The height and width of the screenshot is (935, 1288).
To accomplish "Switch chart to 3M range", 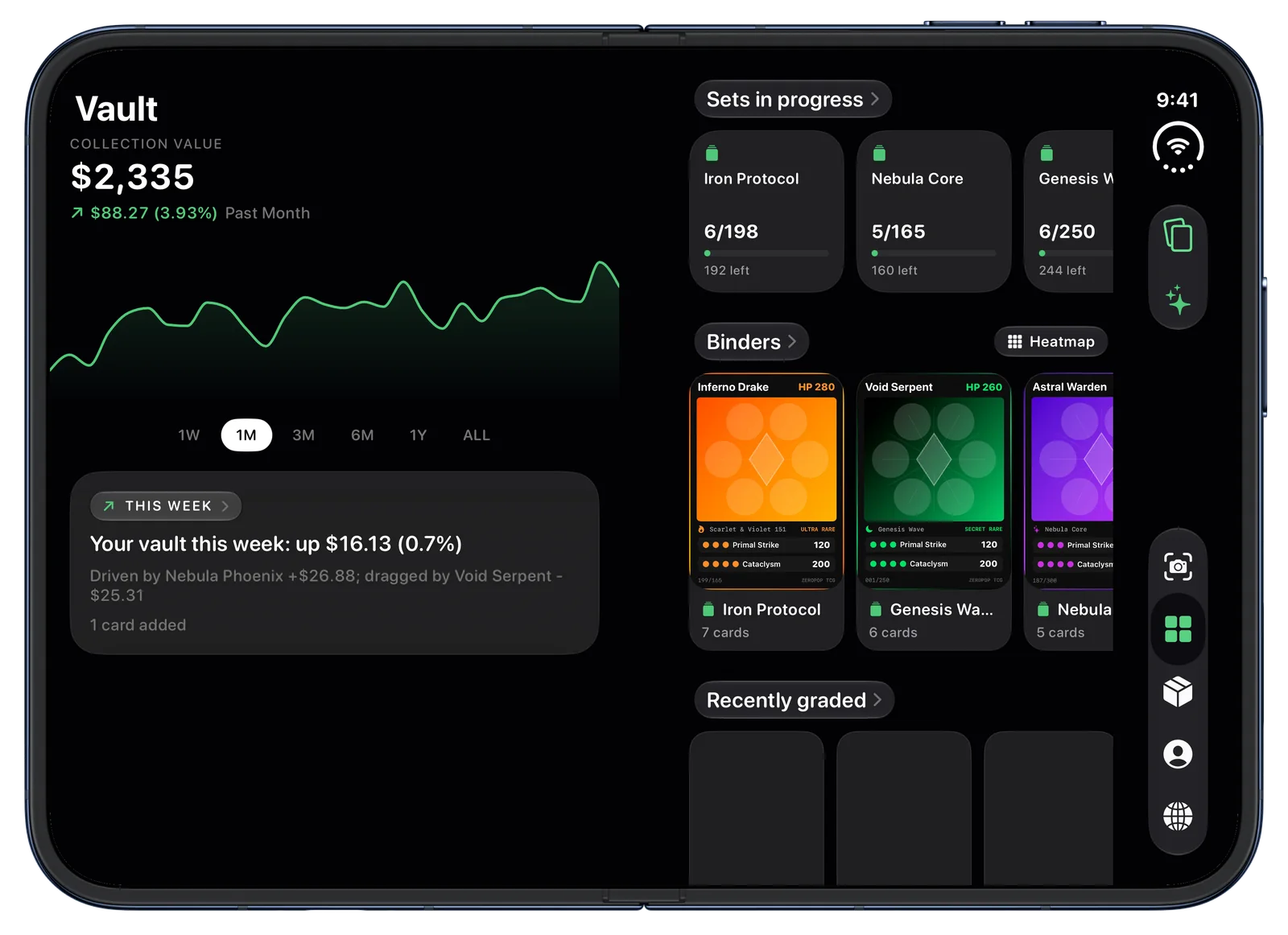I will coord(303,435).
